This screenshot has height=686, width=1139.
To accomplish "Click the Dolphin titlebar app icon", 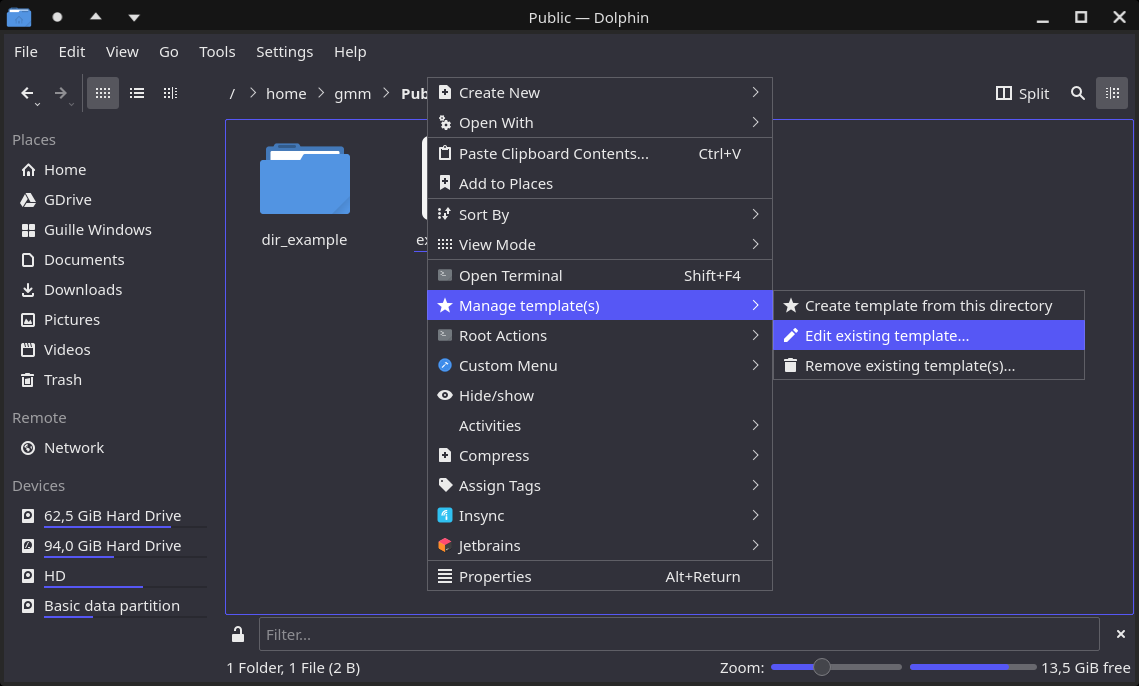I will [19, 17].
